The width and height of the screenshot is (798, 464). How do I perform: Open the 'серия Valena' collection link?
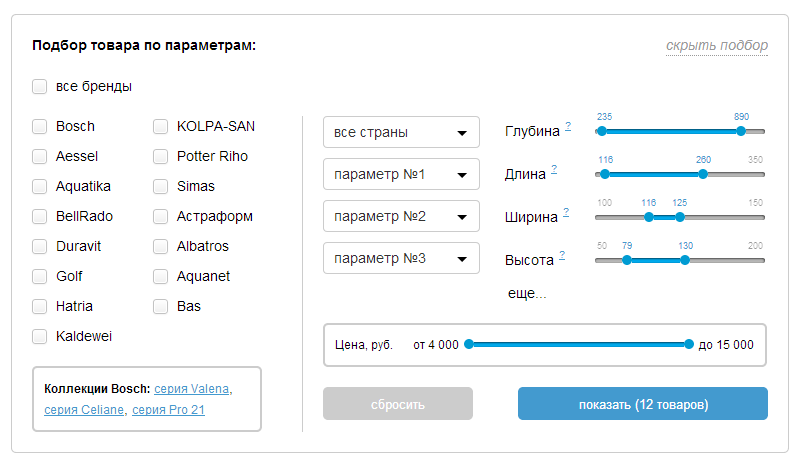(192, 388)
